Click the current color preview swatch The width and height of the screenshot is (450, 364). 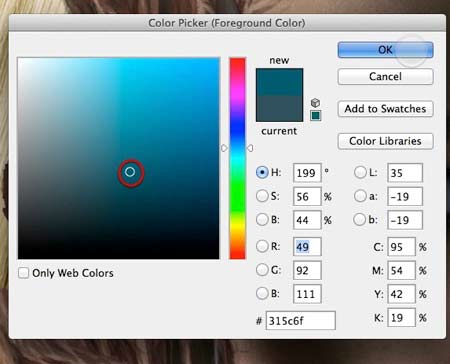click(279, 109)
